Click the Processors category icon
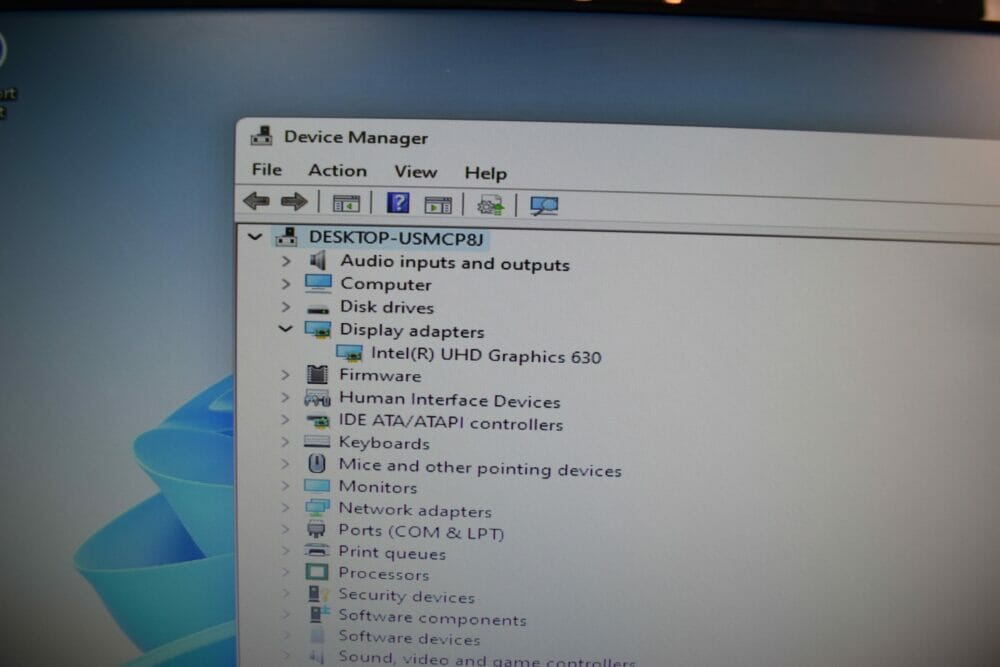1000x667 pixels. [317, 572]
